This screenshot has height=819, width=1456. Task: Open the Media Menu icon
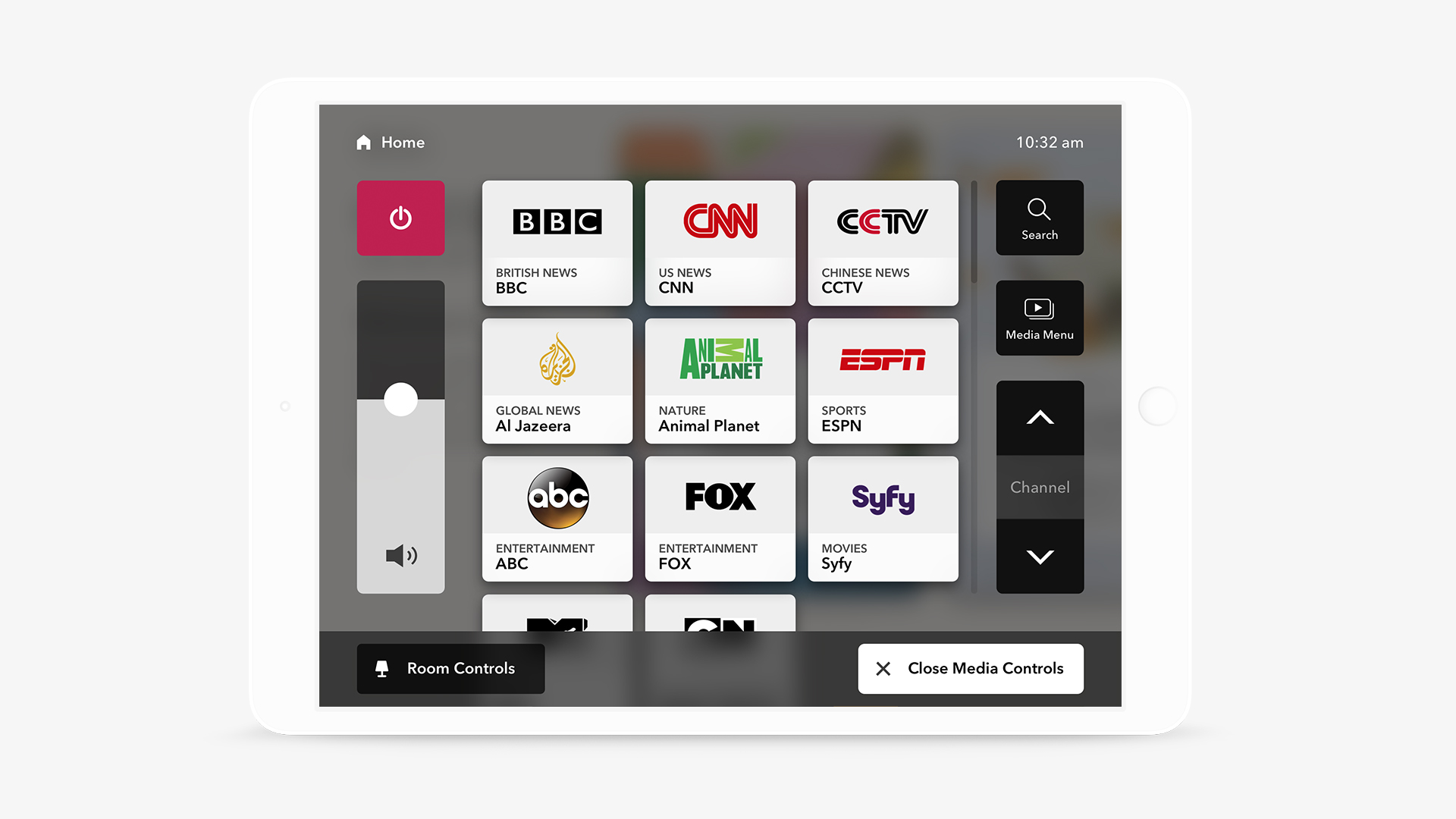1040,318
